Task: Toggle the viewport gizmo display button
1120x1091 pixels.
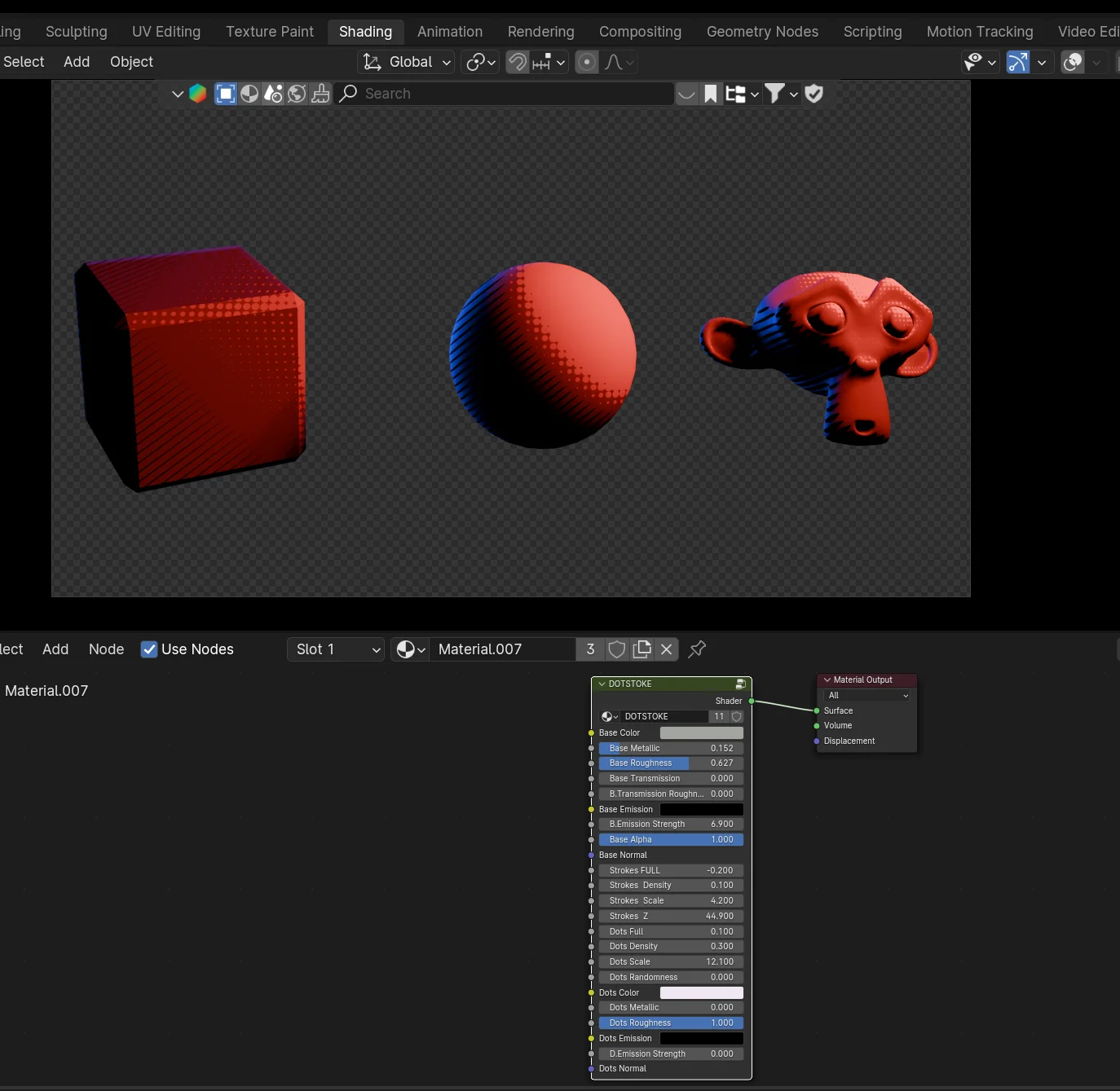Action: coord(1018,62)
